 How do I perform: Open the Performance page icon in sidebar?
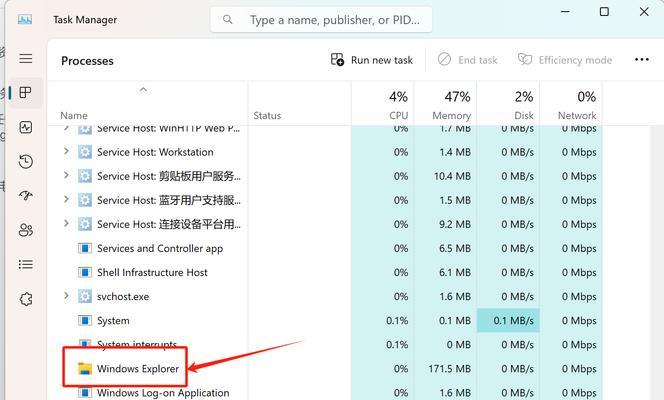[x=26, y=127]
